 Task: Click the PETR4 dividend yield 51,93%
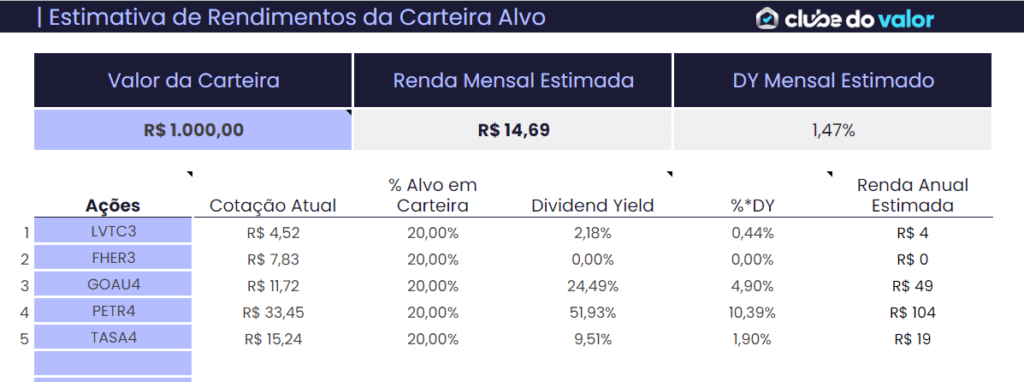click(x=593, y=313)
